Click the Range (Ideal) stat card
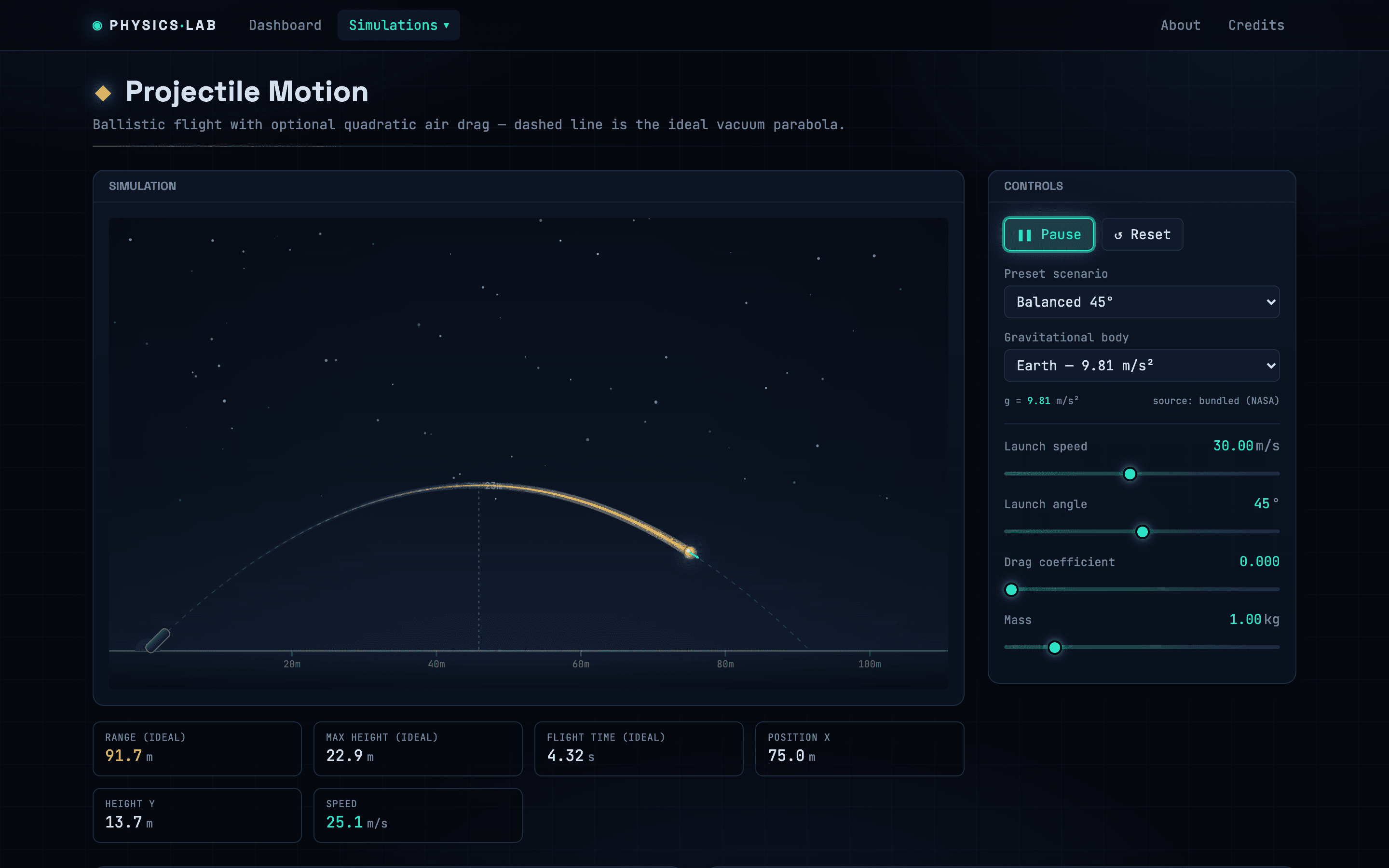This screenshot has height=868, width=1389. [x=197, y=749]
